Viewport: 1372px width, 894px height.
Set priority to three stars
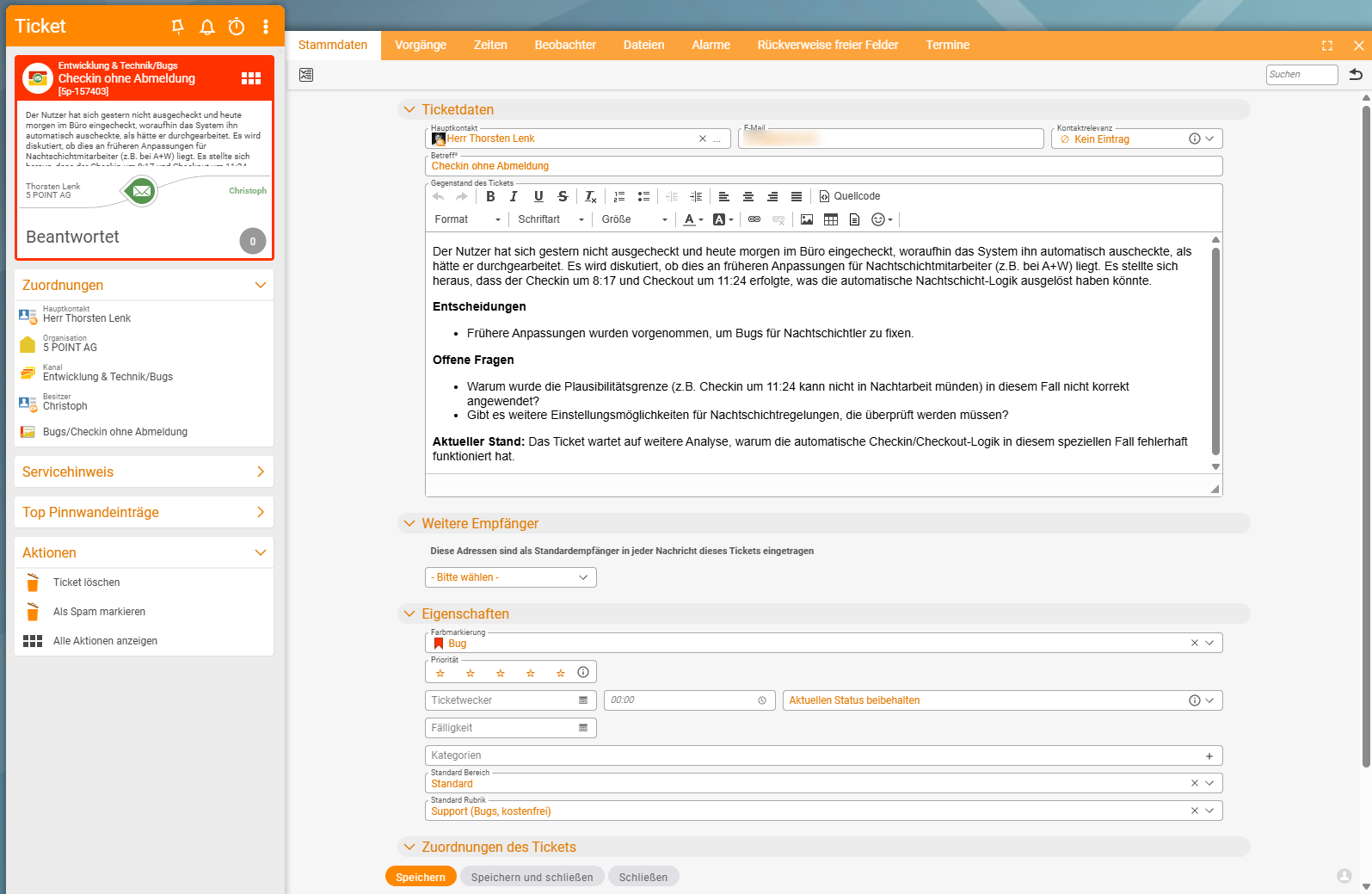pos(501,673)
